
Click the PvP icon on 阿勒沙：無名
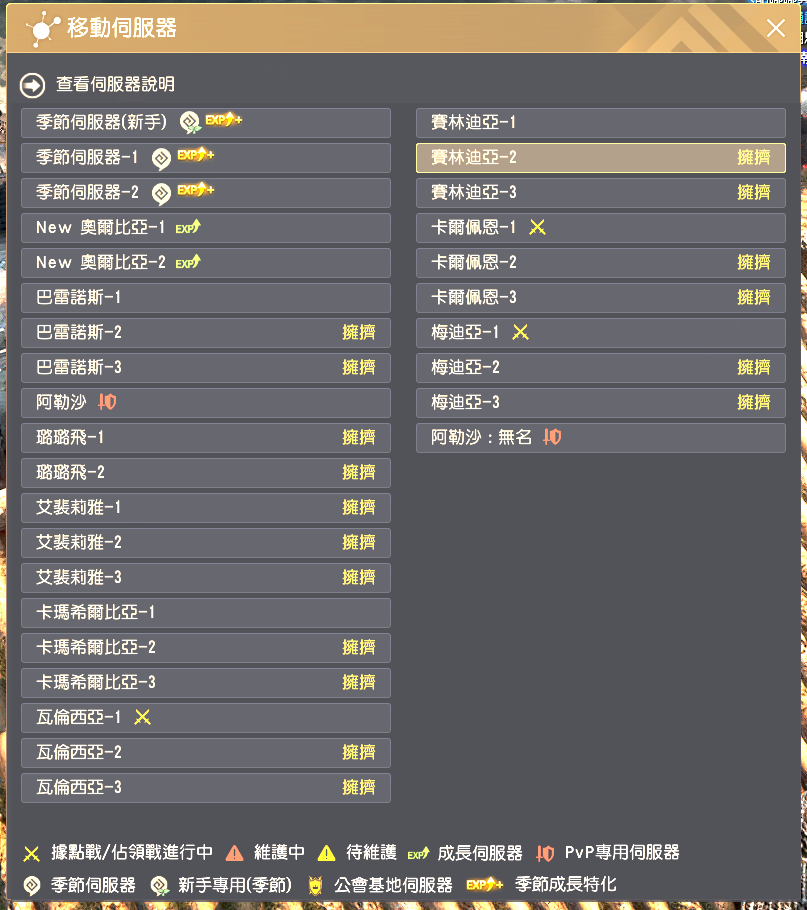click(x=552, y=436)
